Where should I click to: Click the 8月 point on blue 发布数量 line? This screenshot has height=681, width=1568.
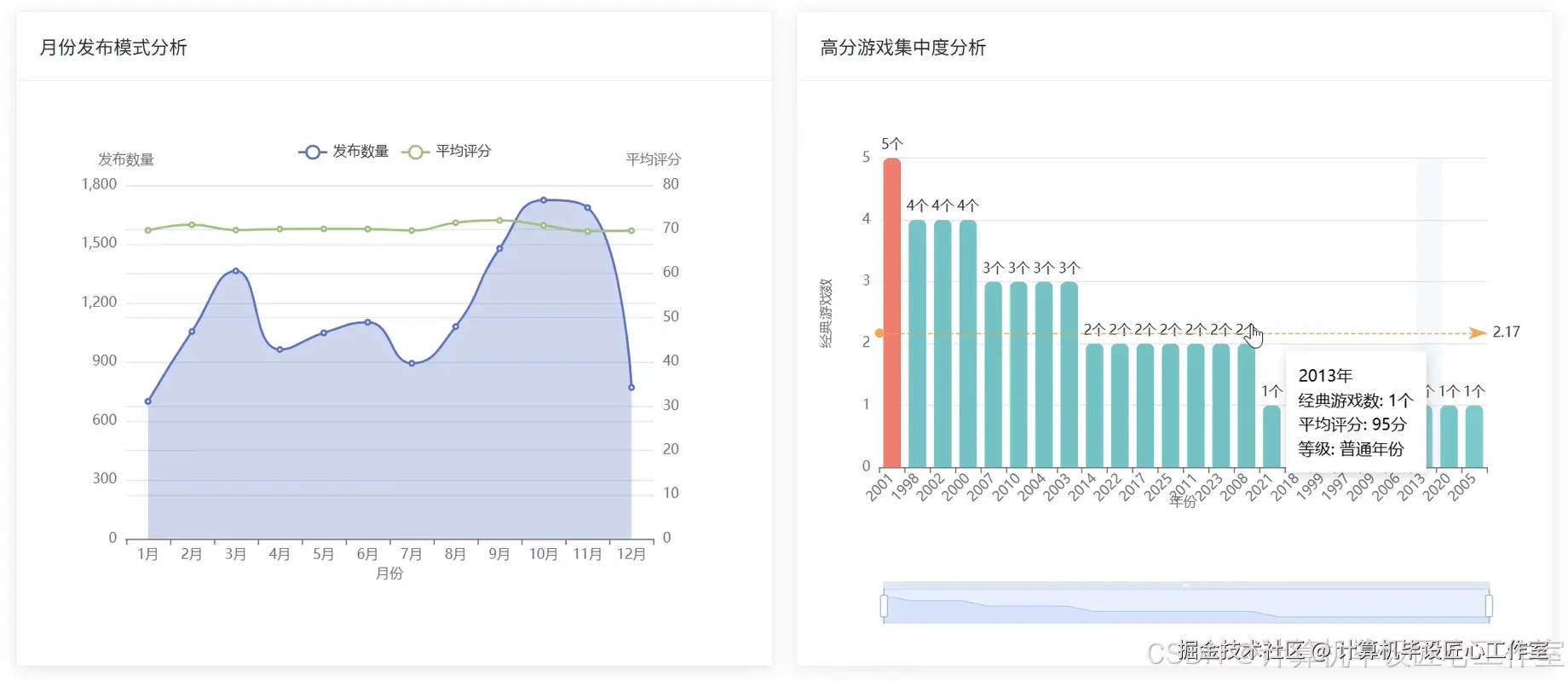coord(456,326)
